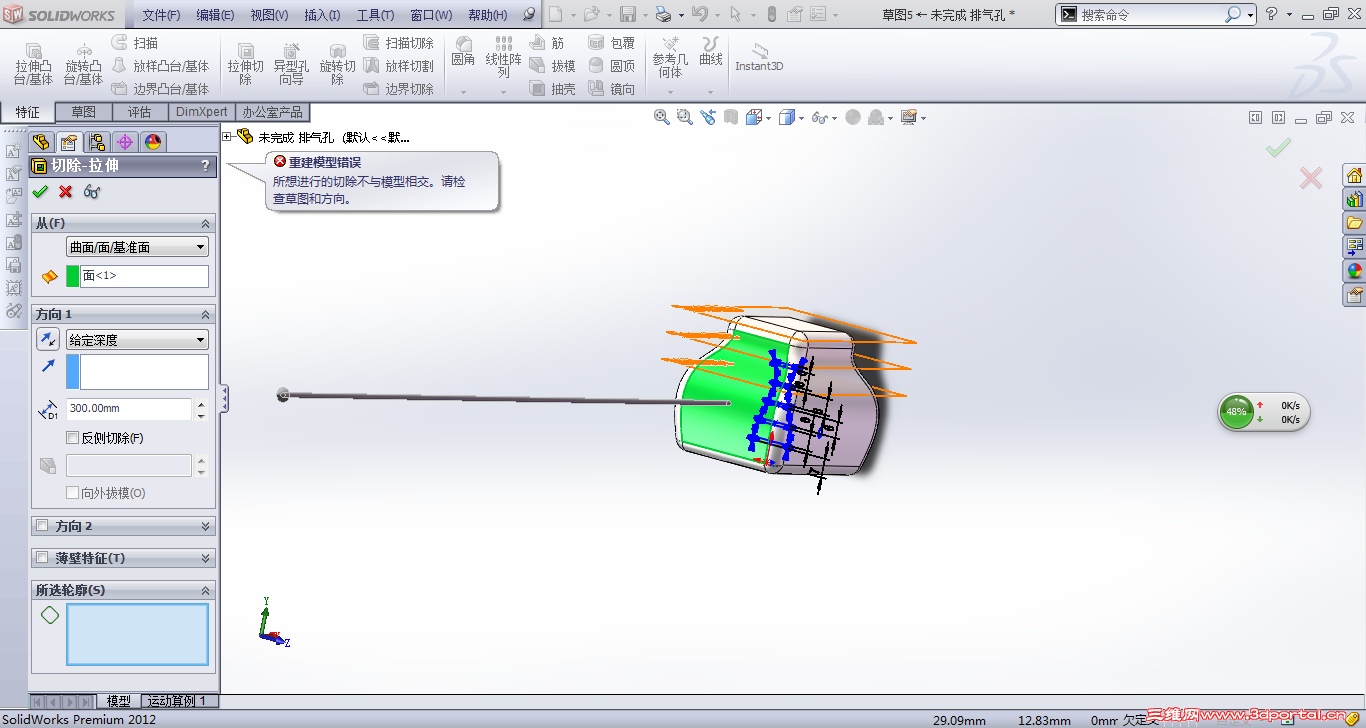The image size is (1366, 728).
Task: Toggle the Instant3D tool
Action: [759, 57]
